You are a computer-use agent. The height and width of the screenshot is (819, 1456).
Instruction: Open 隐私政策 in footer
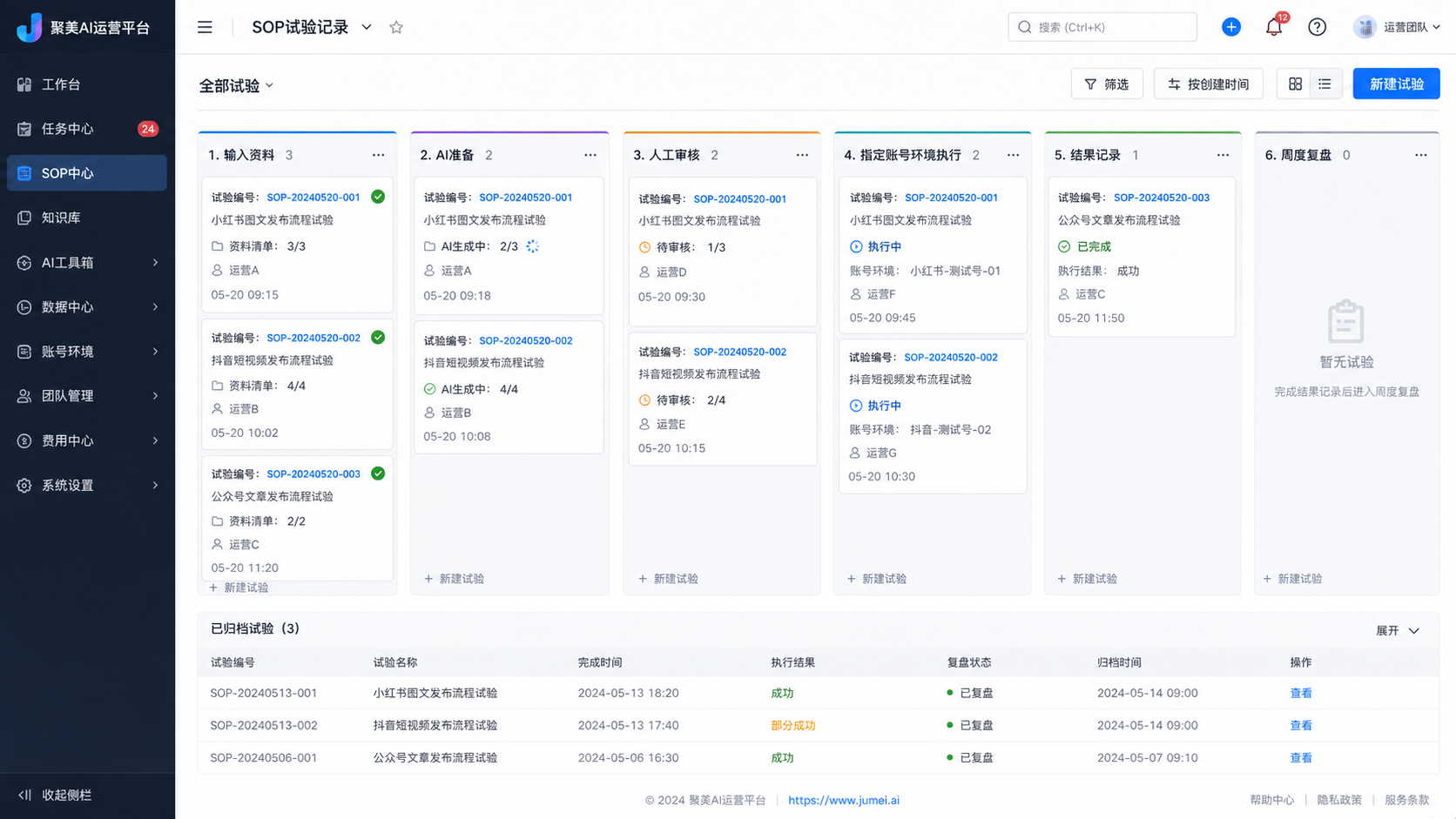(x=1338, y=800)
